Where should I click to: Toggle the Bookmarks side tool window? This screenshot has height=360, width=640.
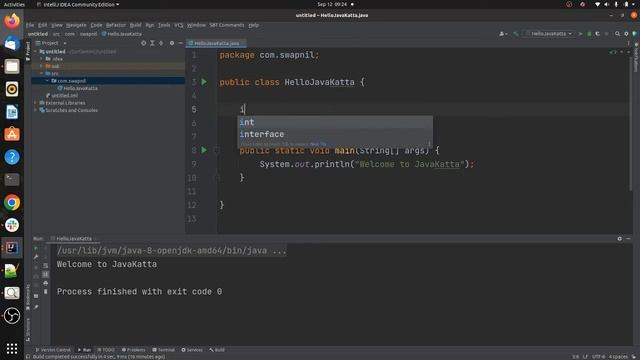[x=27, y=297]
